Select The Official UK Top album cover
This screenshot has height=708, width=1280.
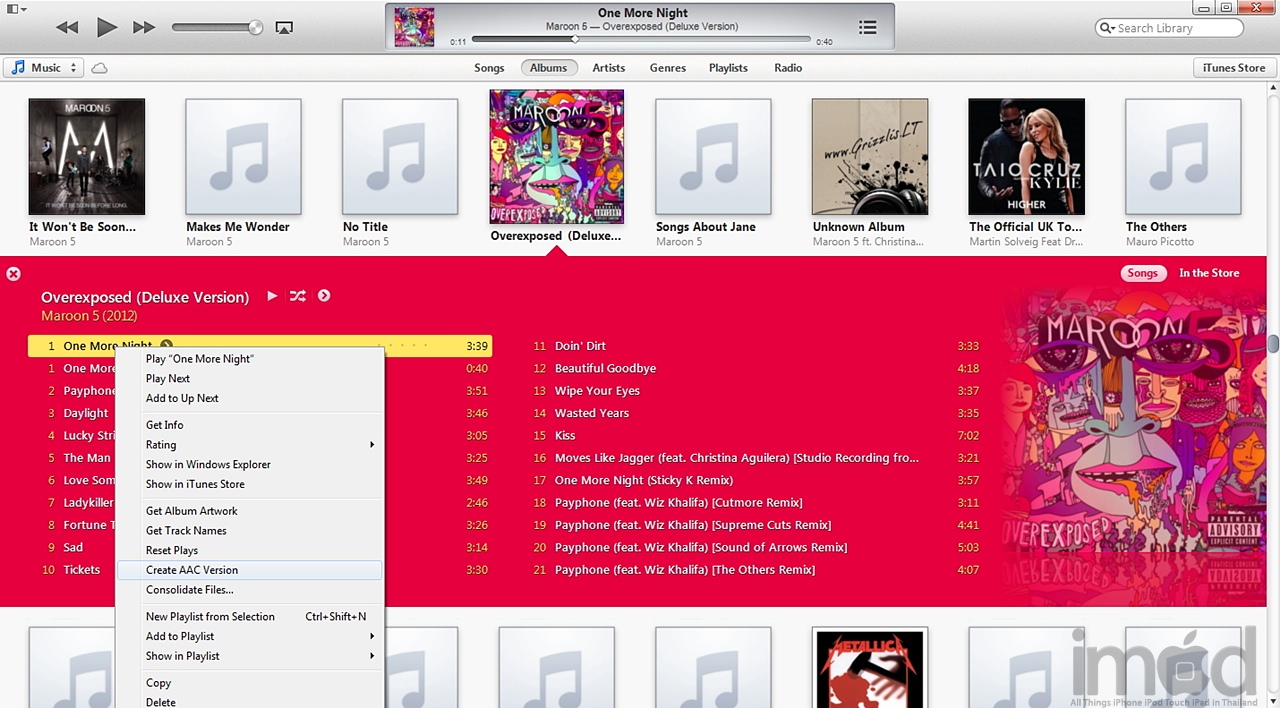click(x=1026, y=156)
